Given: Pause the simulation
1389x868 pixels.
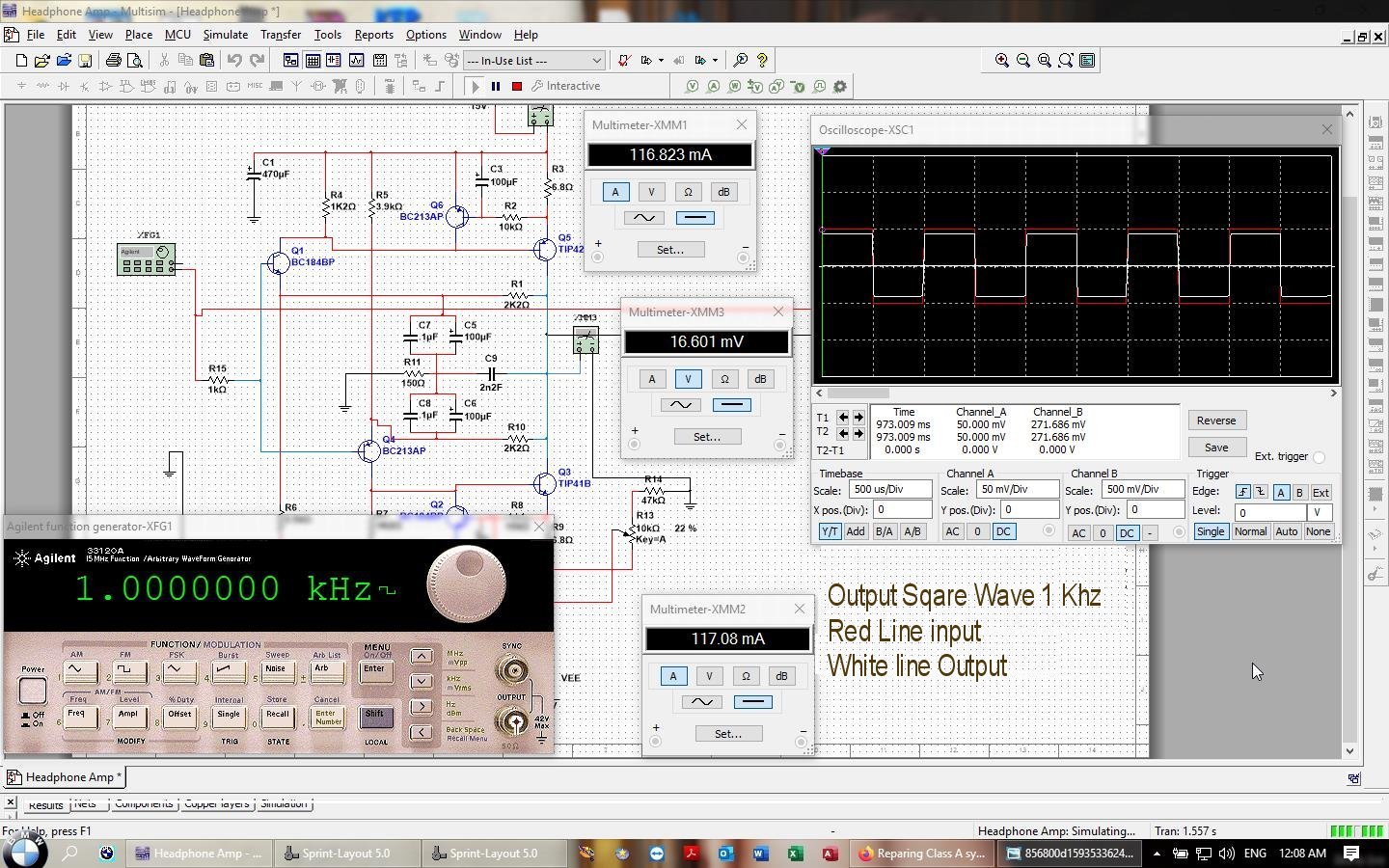Looking at the screenshot, I should (496, 86).
